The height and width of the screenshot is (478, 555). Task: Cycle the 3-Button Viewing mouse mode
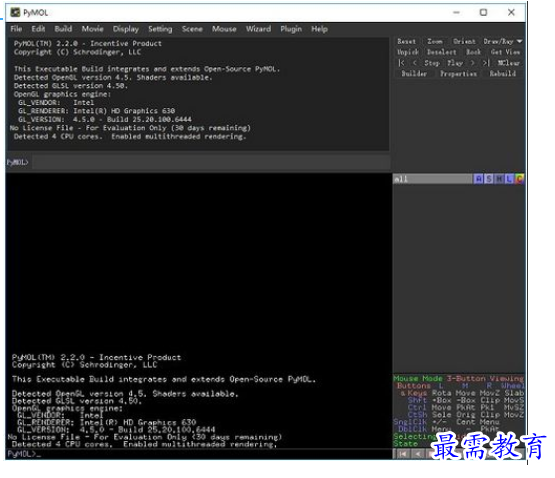(485, 379)
